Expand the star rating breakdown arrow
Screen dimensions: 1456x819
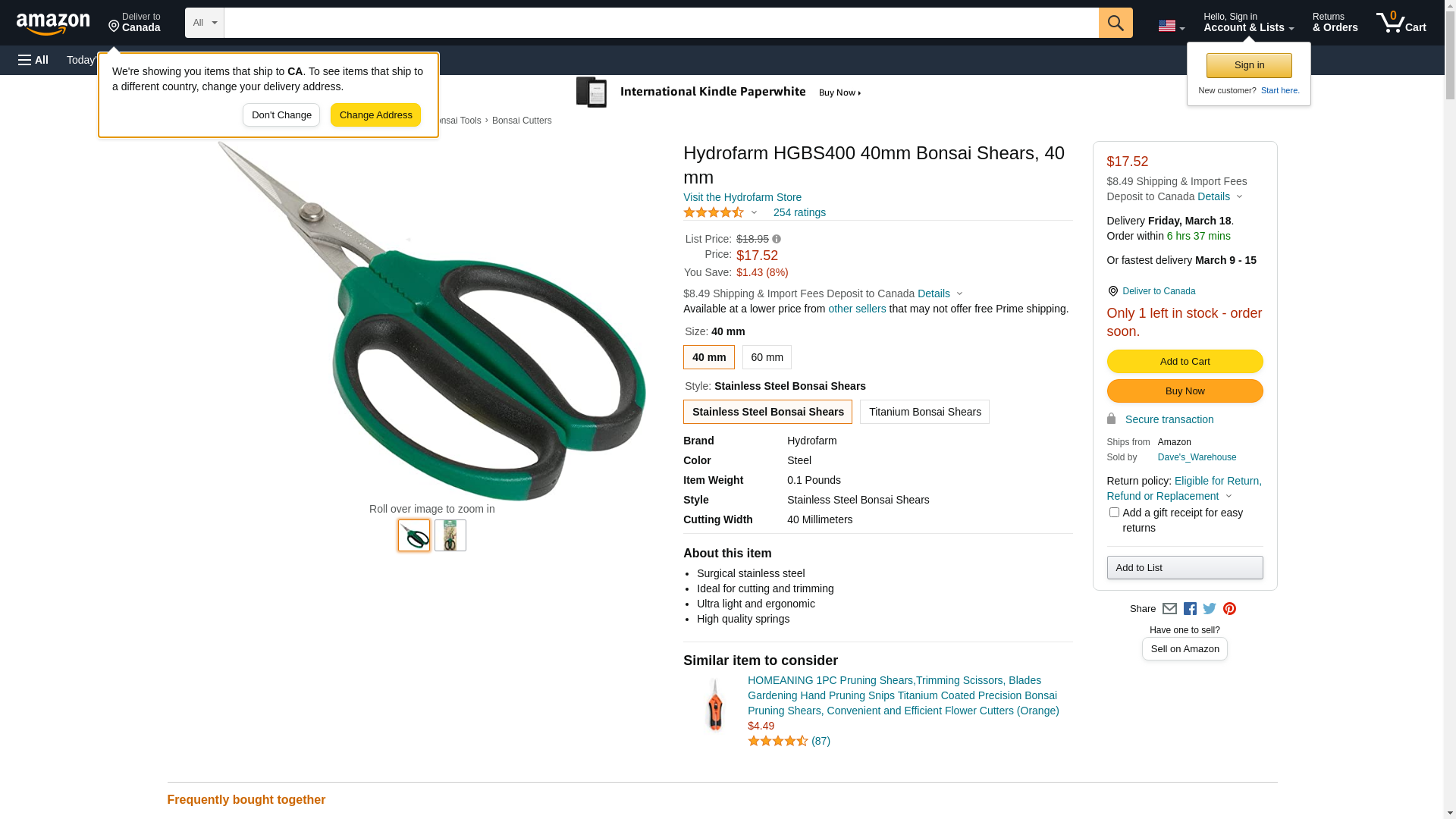[754, 213]
